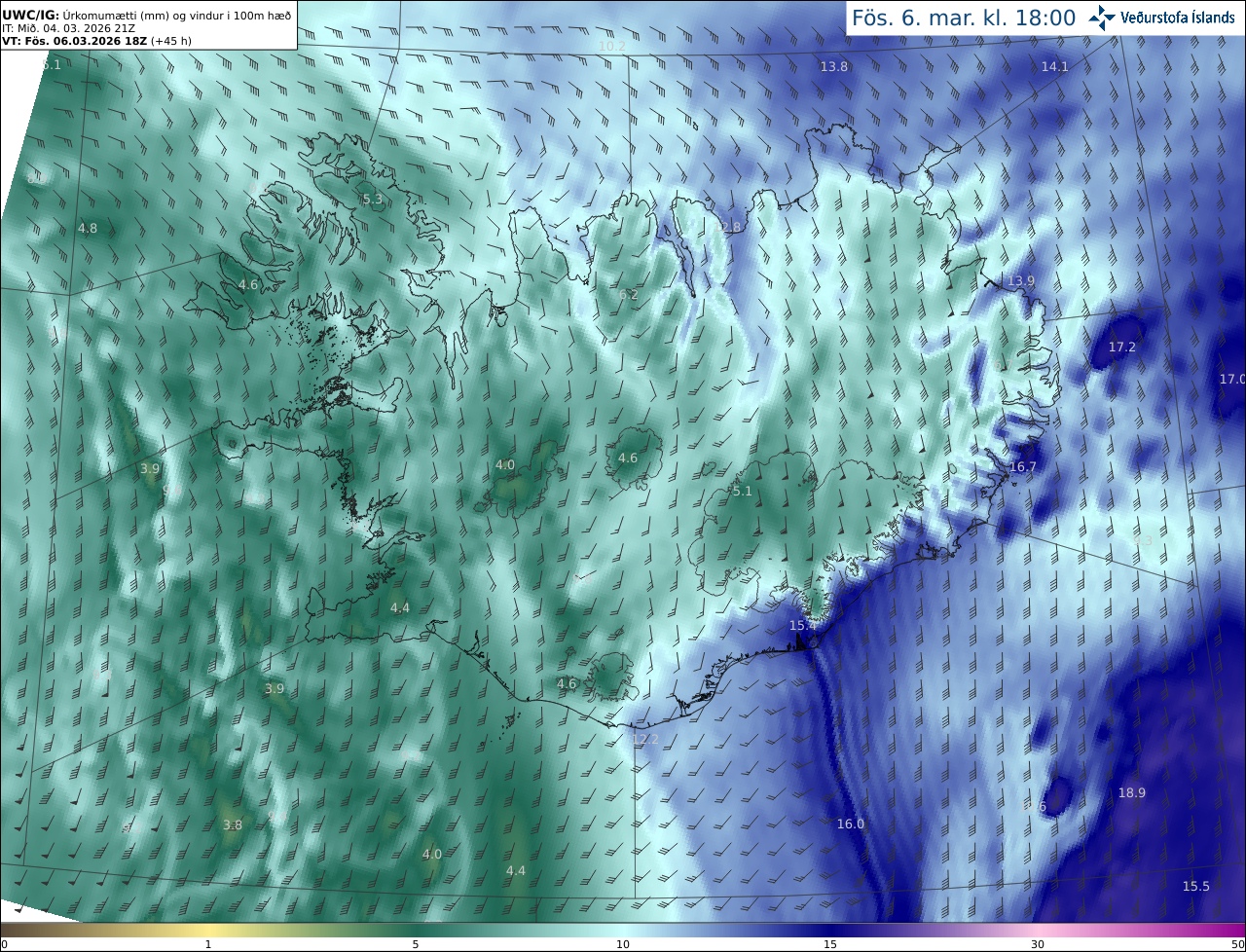Image resolution: width=1246 pixels, height=952 pixels.
Task: Click the '1' label on the color scale
Action: (208, 944)
